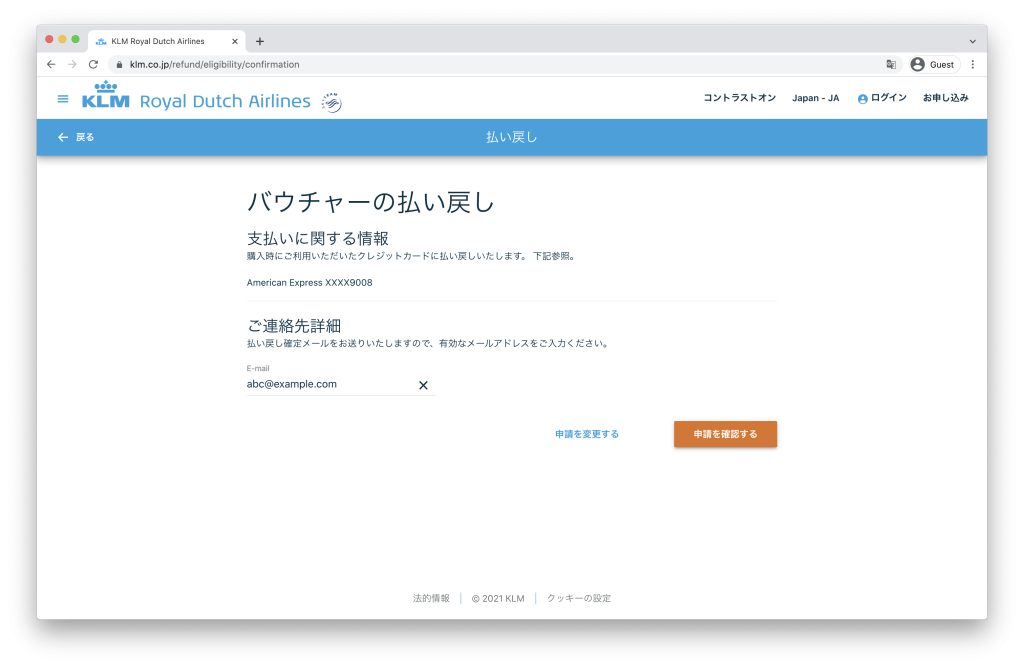Click the Guest profile button
This screenshot has height=668, width=1024.
(933, 64)
